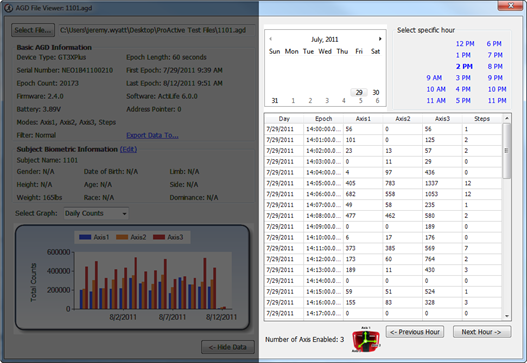Pick the 9 AM hour
Viewport: 527px width, 363px height.
point(434,78)
